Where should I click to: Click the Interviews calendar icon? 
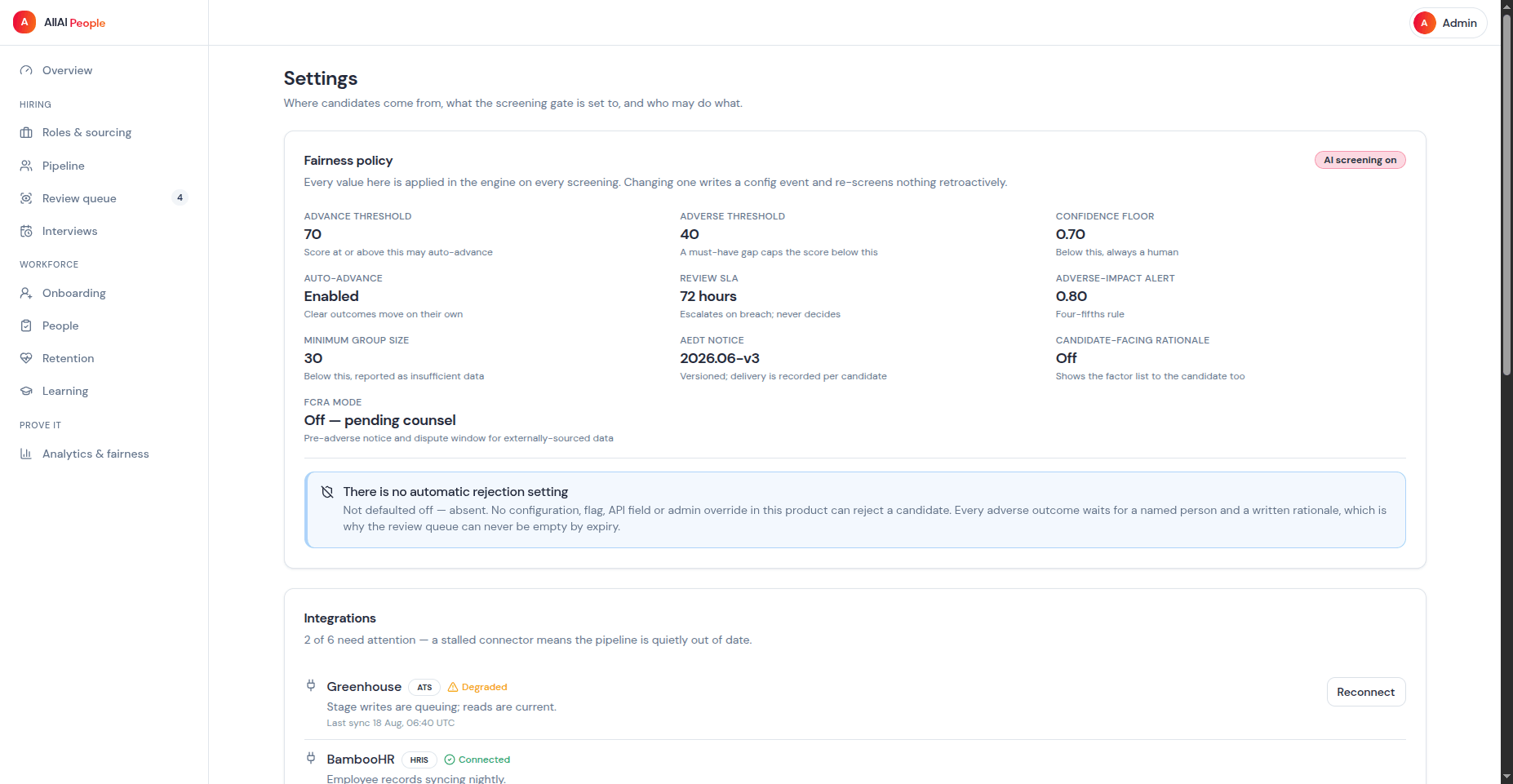26,231
